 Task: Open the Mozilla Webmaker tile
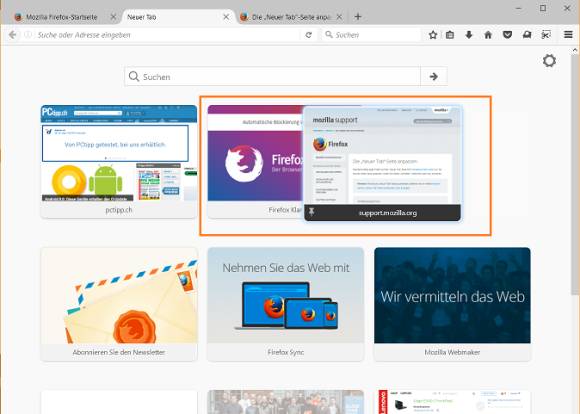[452, 304]
